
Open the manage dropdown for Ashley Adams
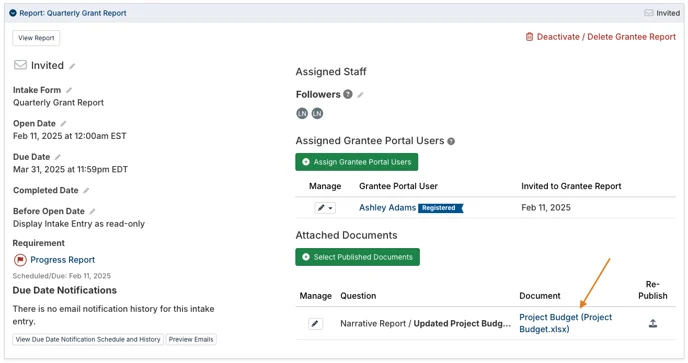325,208
